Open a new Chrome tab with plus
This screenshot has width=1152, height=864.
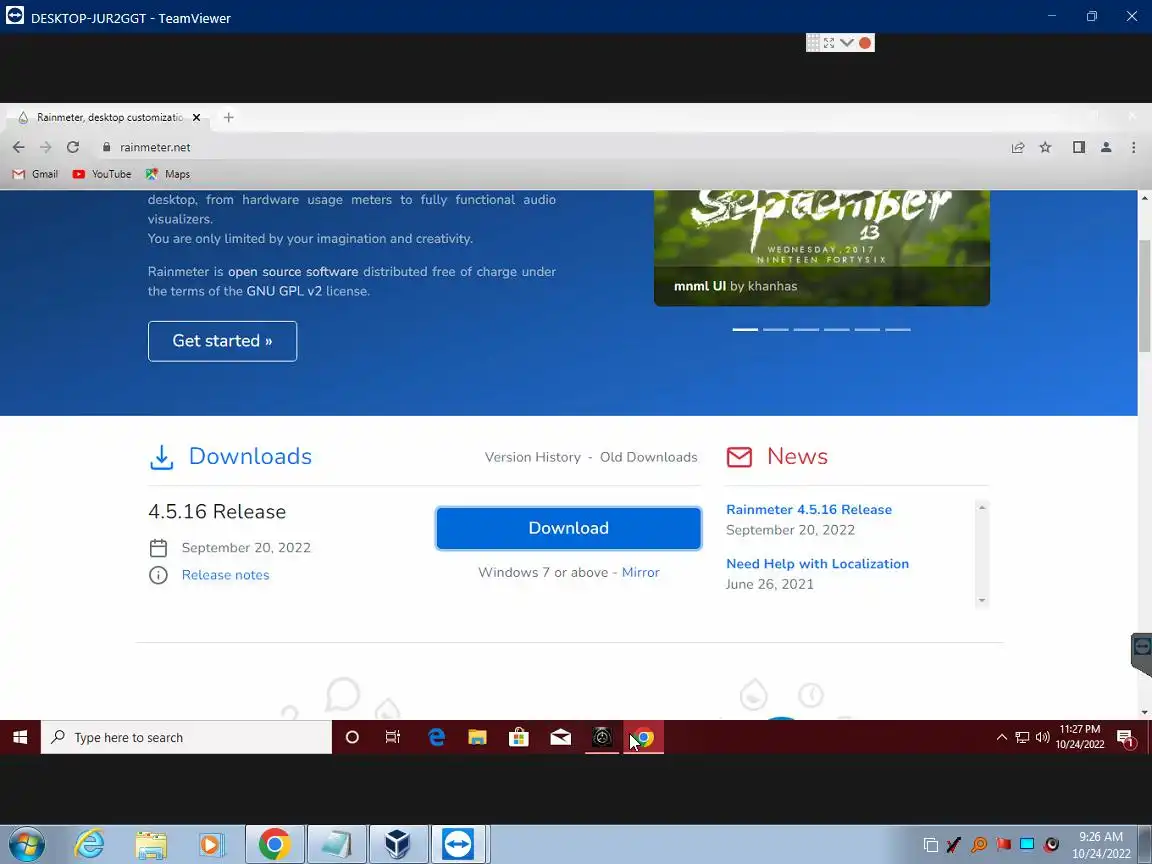228,118
